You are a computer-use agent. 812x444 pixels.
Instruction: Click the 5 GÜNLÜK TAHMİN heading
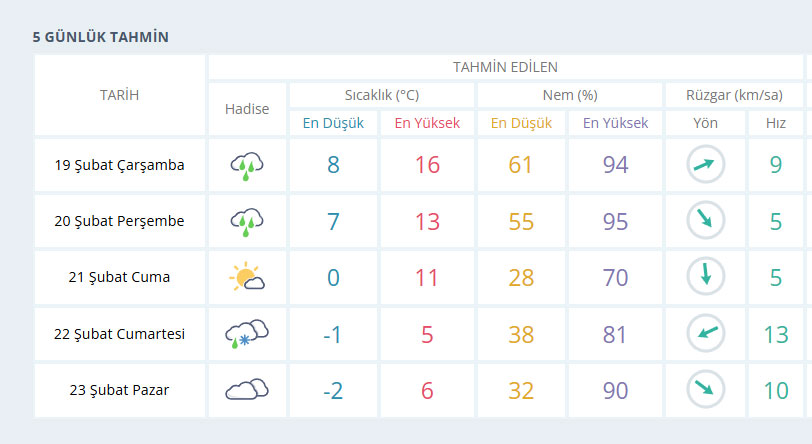click(100, 37)
